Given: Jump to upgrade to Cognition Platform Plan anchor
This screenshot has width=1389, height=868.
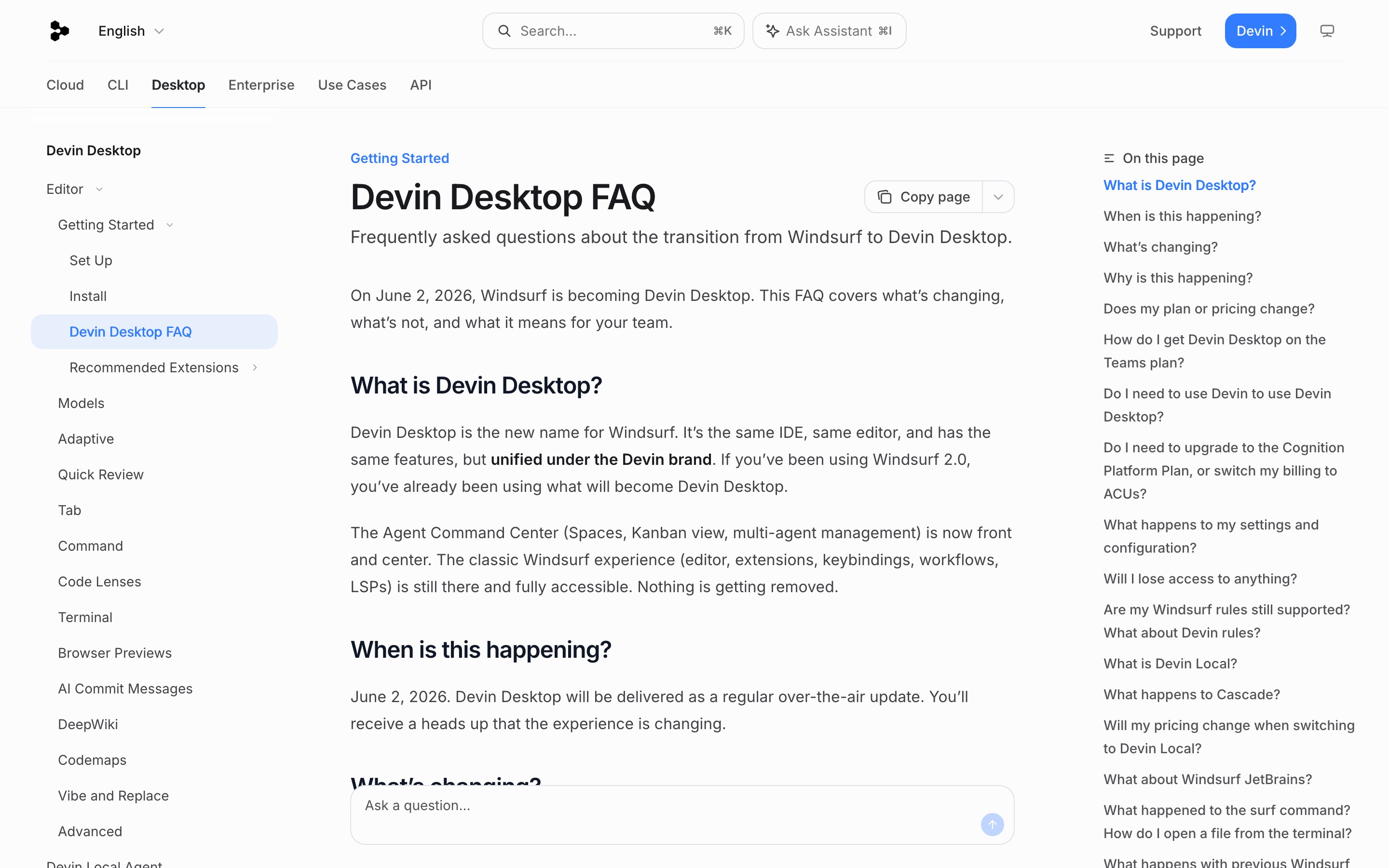Looking at the screenshot, I should 1224,471.
